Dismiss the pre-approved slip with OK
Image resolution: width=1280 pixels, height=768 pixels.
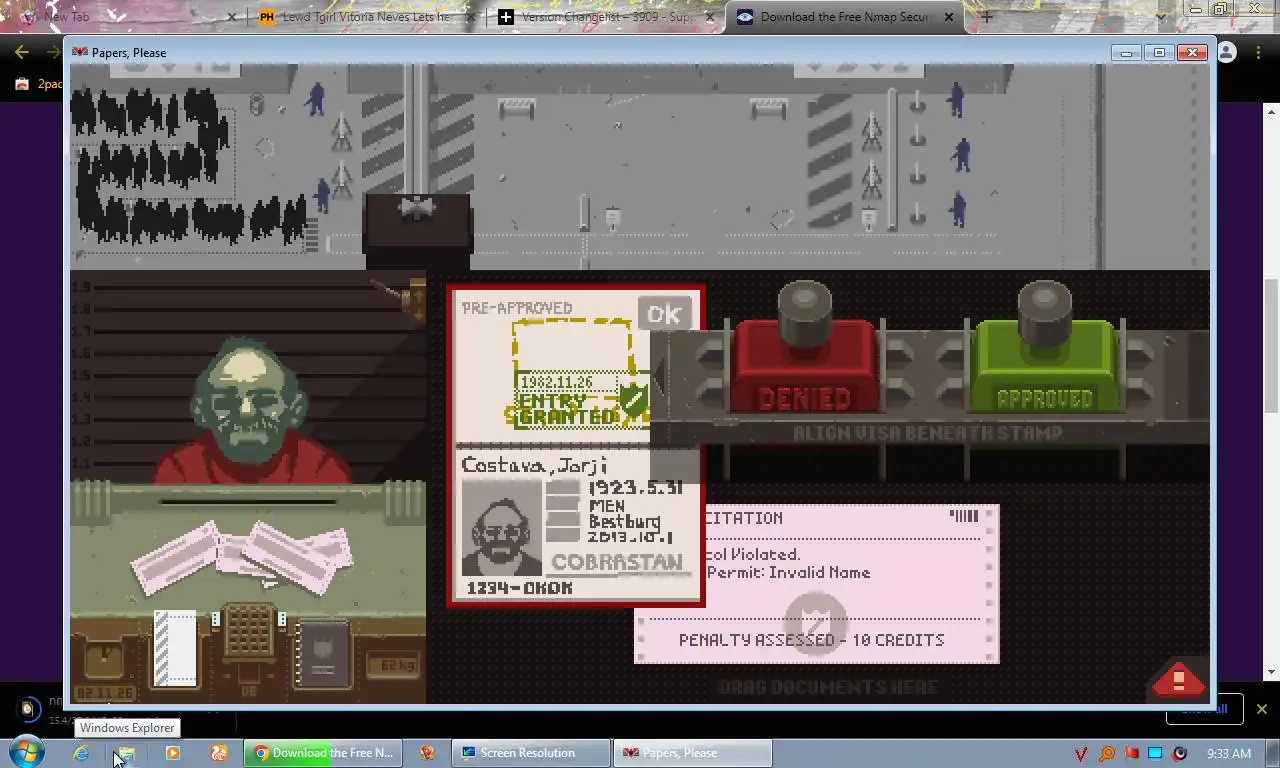[x=664, y=314]
